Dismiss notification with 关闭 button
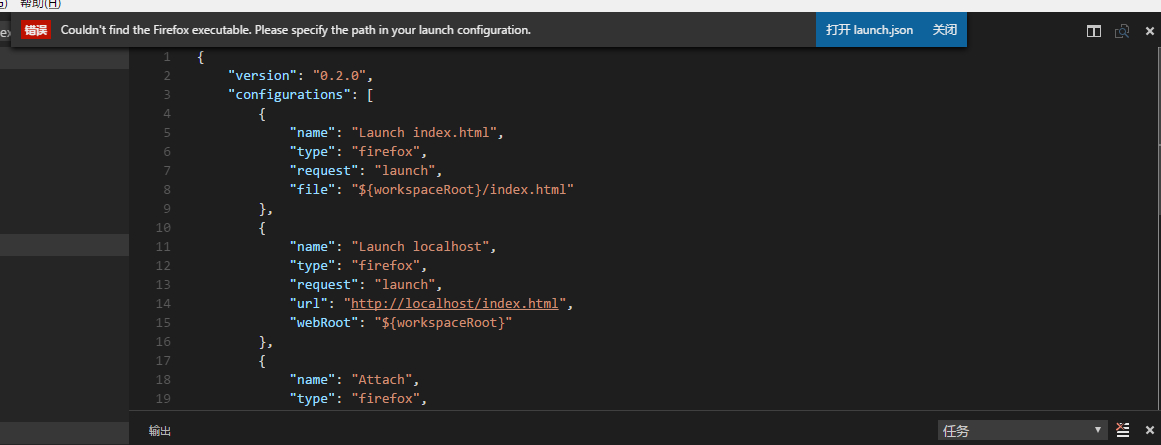Viewport: 1161px width, 445px height. pos(944,30)
